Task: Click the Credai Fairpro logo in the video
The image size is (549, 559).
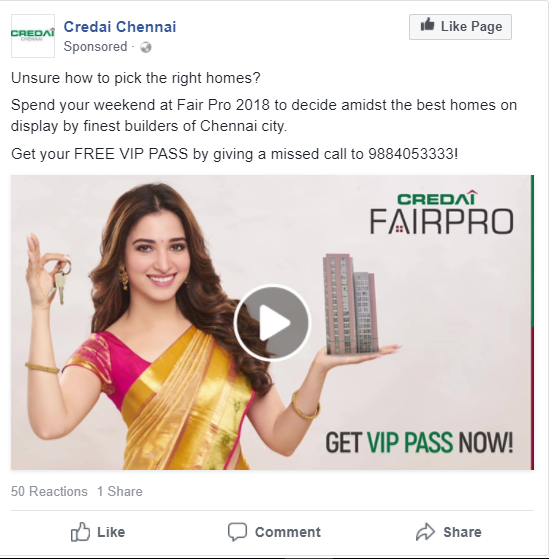Action: (441, 212)
